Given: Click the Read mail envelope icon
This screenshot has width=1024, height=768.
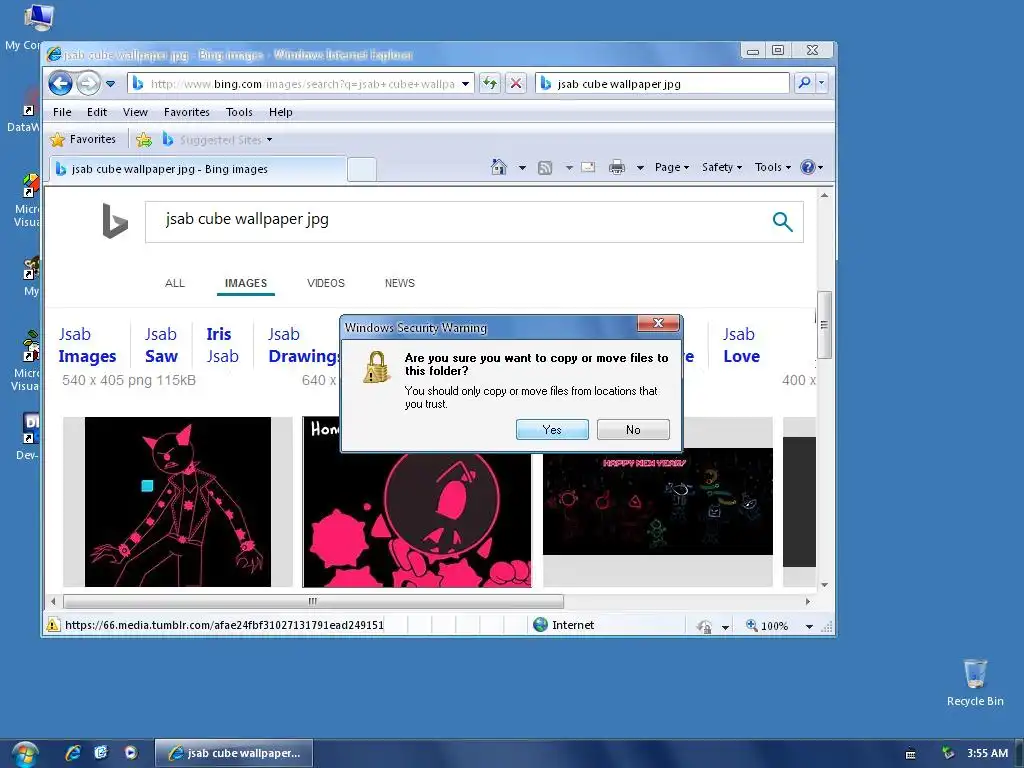Looking at the screenshot, I should (588, 167).
